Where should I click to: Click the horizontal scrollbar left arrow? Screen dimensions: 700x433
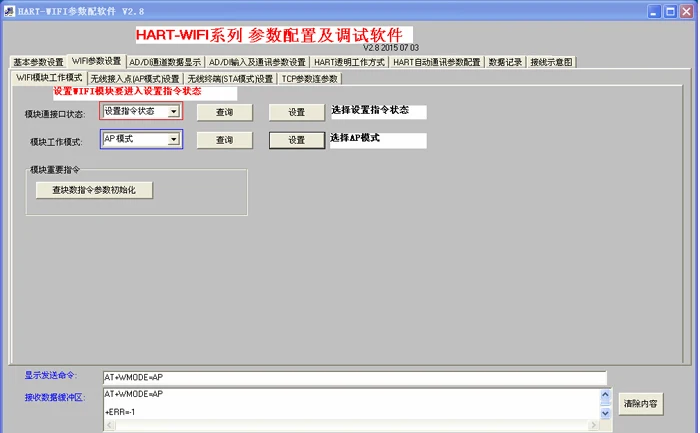(110, 425)
